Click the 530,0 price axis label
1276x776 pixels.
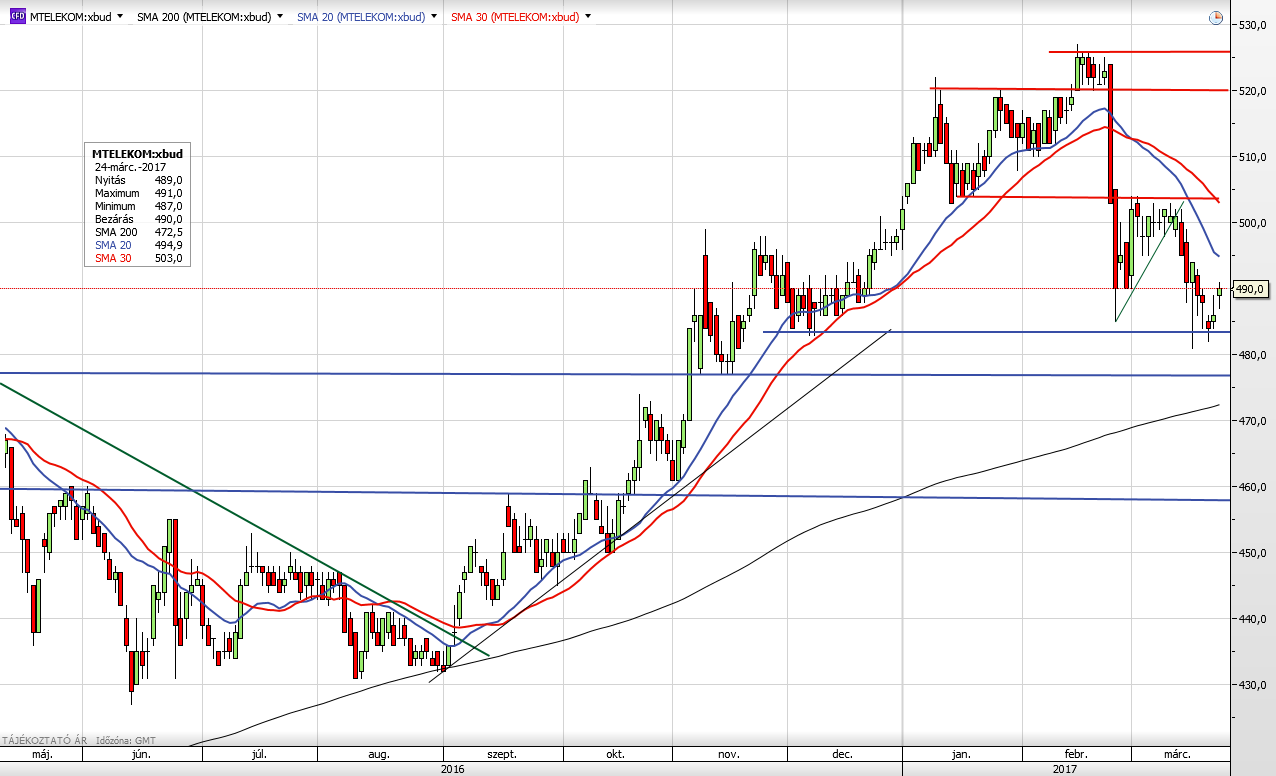[x=1255, y=24]
